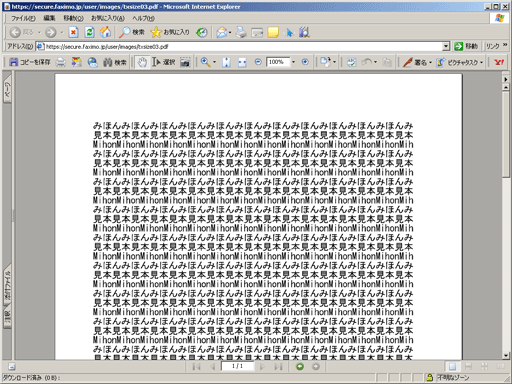Toggle the single page layout button
Viewport: 512px width, 384px height.
[452, 367]
